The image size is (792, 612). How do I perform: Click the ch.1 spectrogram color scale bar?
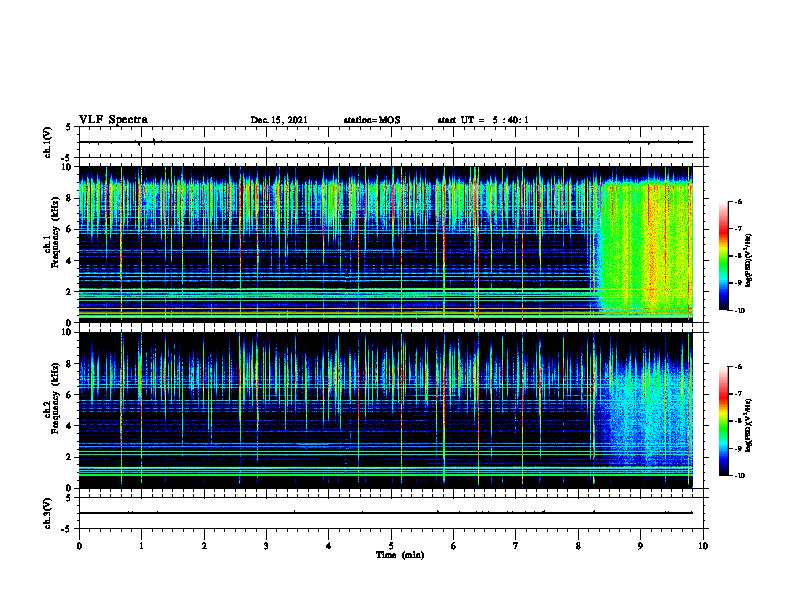(x=723, y=256)
